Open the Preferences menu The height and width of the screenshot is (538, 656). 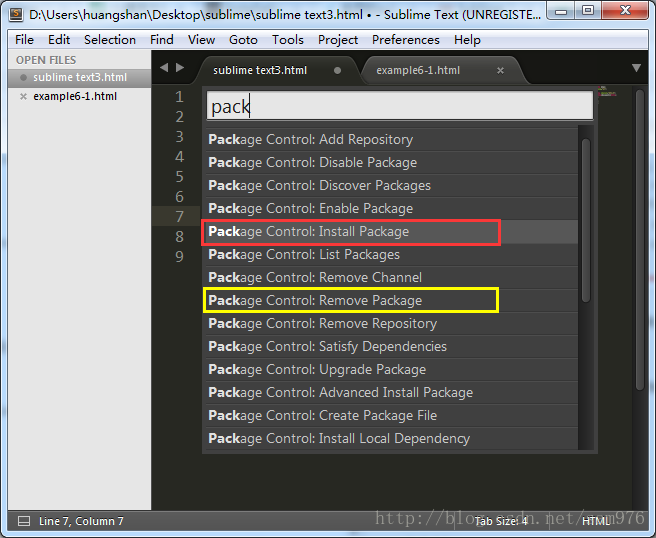[x=406, y=40]
